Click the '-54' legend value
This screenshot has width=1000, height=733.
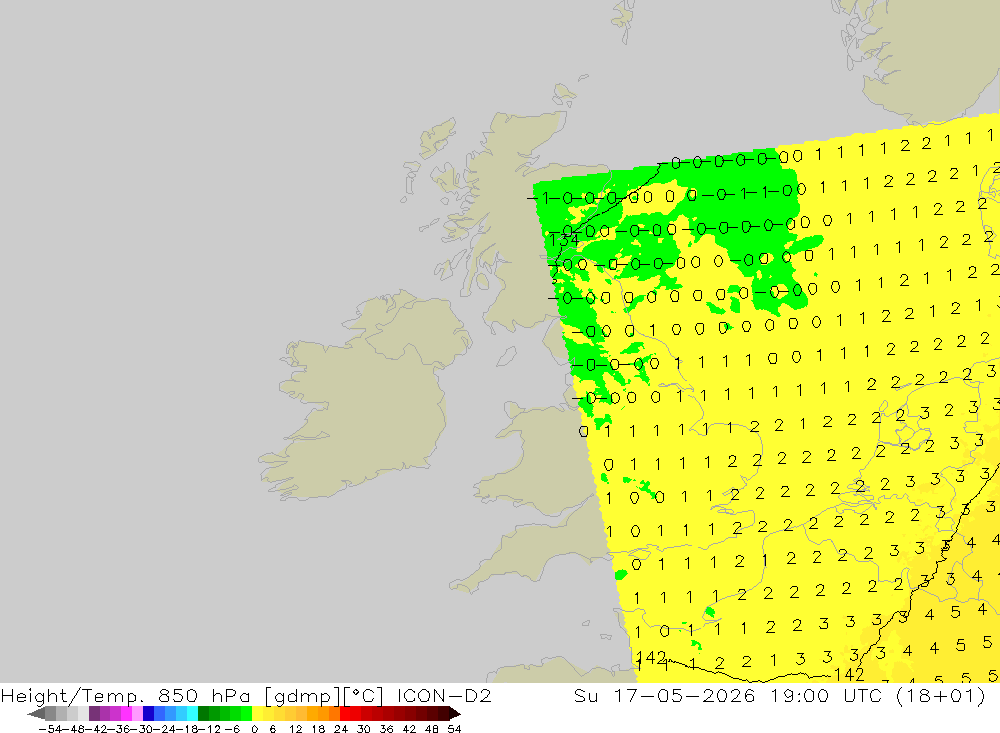point(50,729)
